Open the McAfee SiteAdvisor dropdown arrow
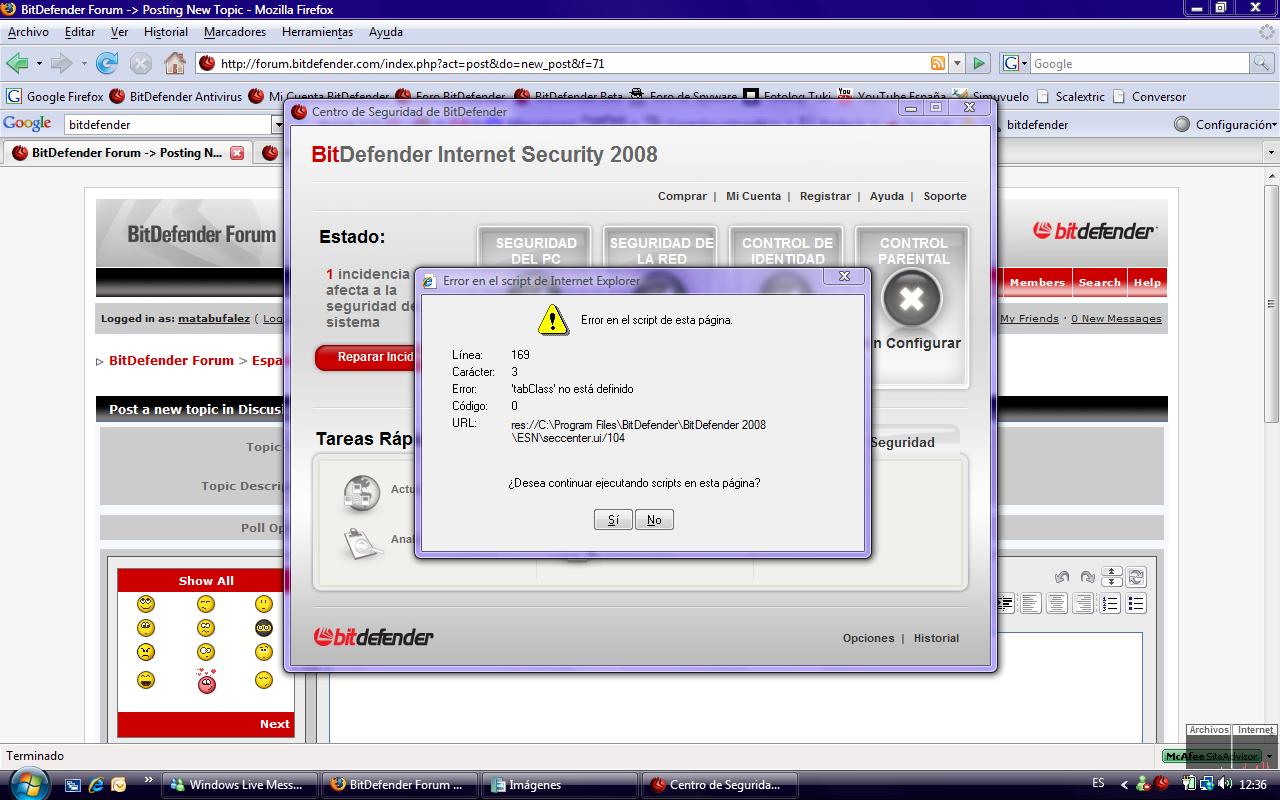 click(x=1270, y=756)
